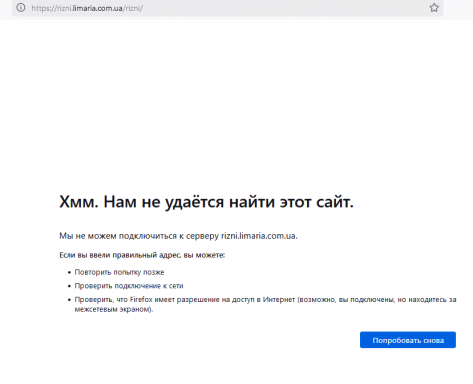Viewport: 473px width, 384px height.
Task: Click the line "Если вы ввели правильный адрес, вы можете:"
Action: point(142,255)
